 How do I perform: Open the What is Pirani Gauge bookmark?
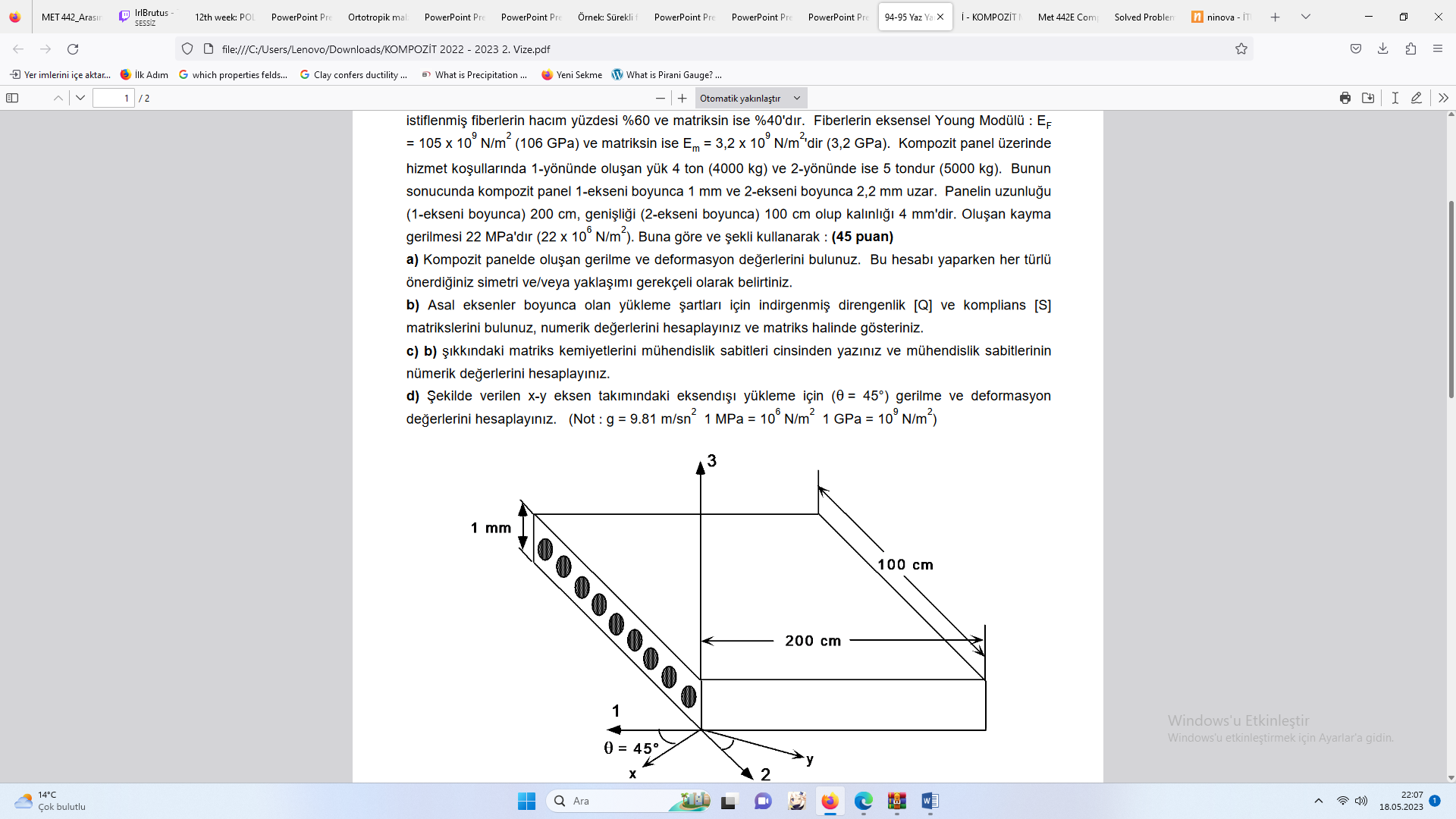pyautogui.click(x=666, y=74)
